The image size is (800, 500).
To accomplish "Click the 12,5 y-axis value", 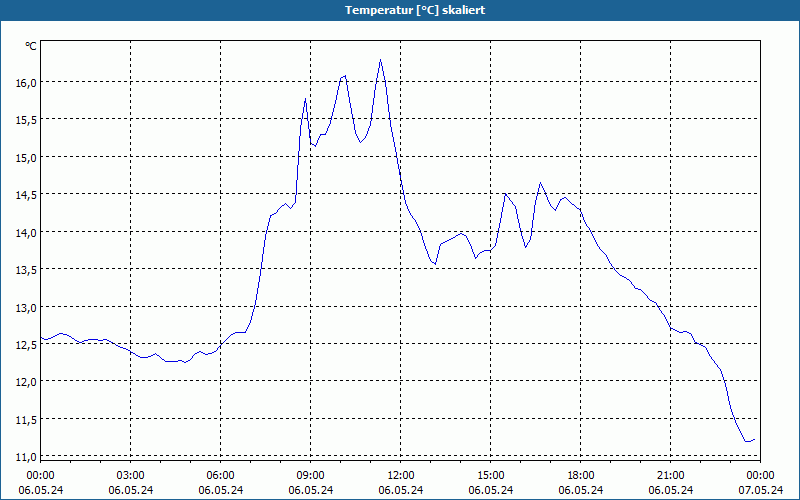I will (x=26, y=345).
